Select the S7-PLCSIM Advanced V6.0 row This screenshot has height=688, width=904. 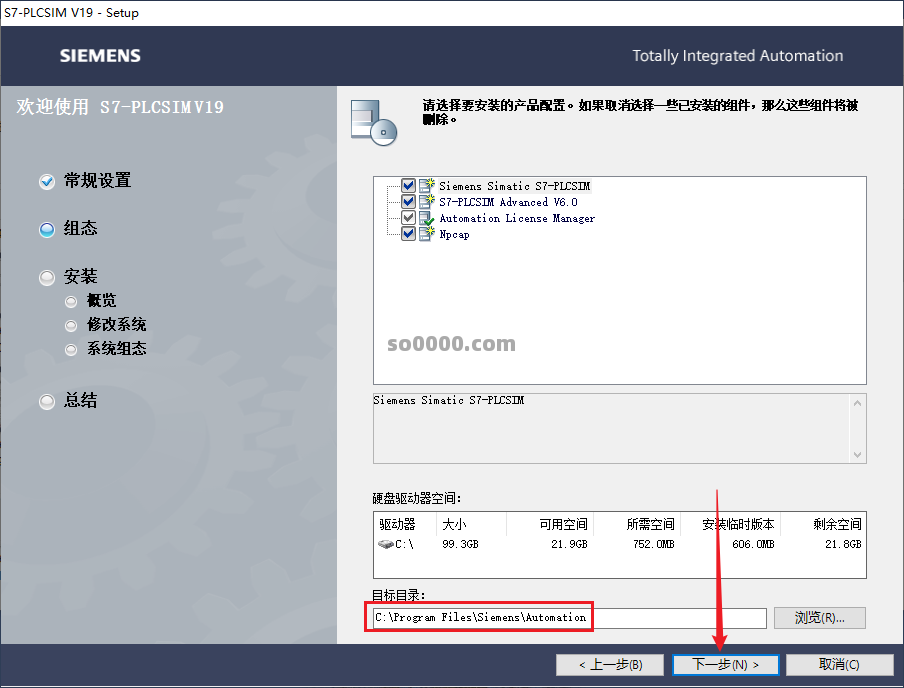pos(508,202)
